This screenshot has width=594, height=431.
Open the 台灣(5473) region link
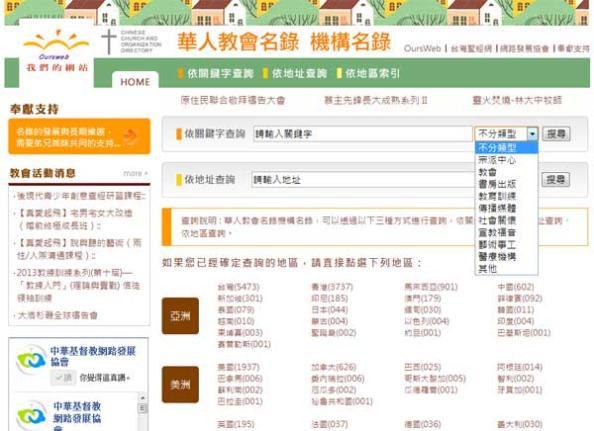(238, 287)
